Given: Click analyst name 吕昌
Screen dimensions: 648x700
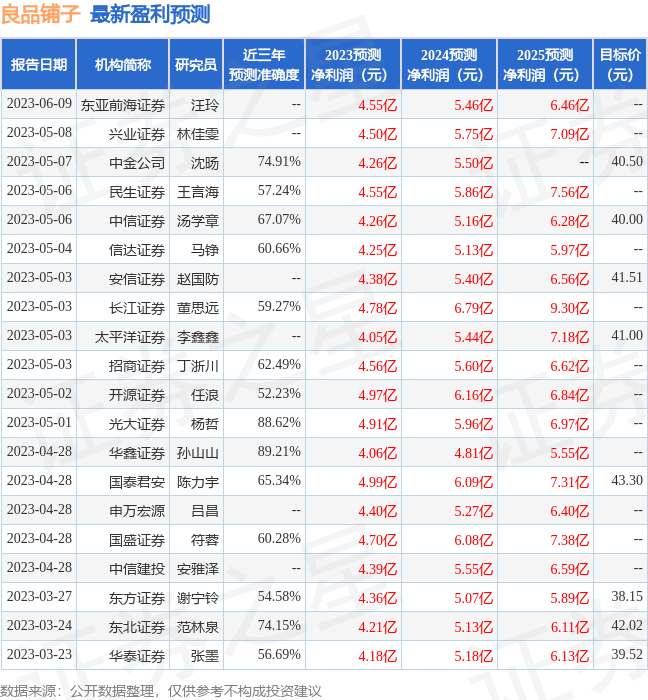Looking at the screenshot, I should tap(205, 511).
